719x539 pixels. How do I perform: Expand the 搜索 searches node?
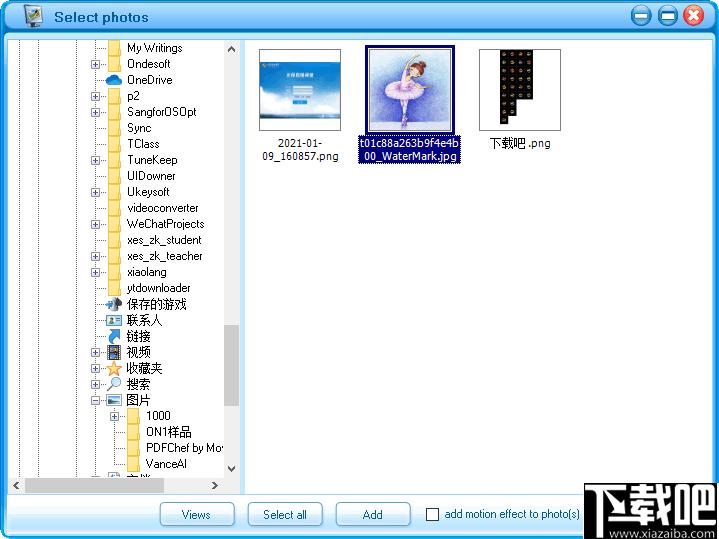click(x=95, y=385)
